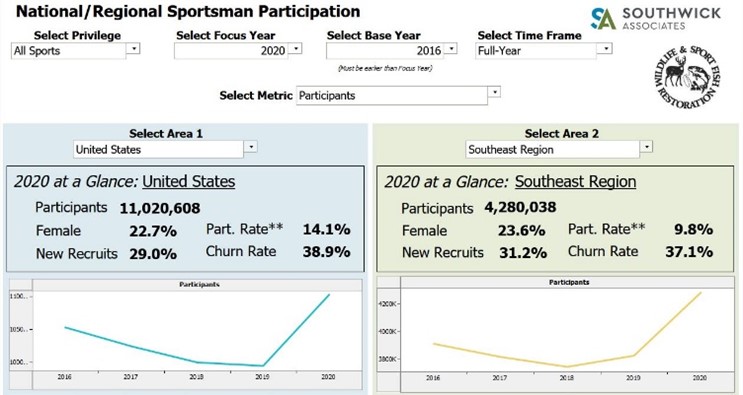This screenshot has height=395, width=743.
Task: Click the underlined Southeast Region heading link
Action: point(575,181)
